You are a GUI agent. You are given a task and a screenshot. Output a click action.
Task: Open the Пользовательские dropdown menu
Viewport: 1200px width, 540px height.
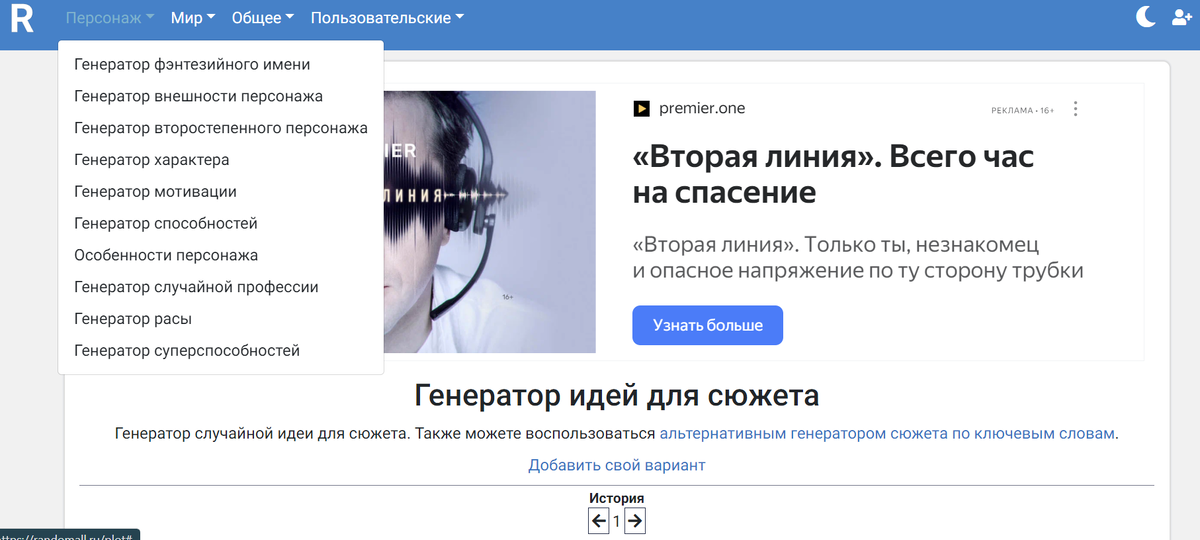[387, 18]
